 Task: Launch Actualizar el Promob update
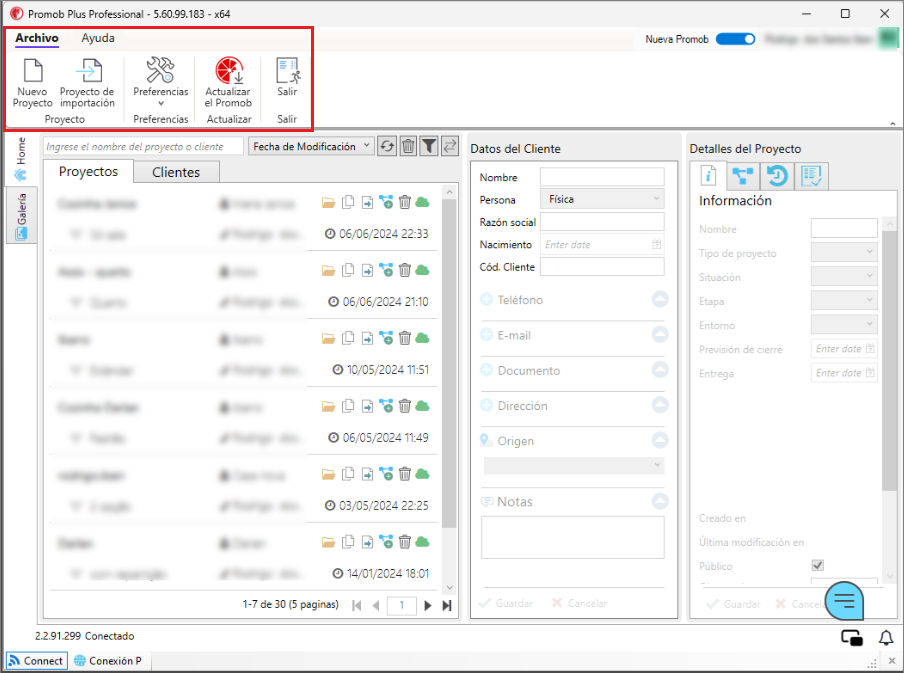[228, 82]
